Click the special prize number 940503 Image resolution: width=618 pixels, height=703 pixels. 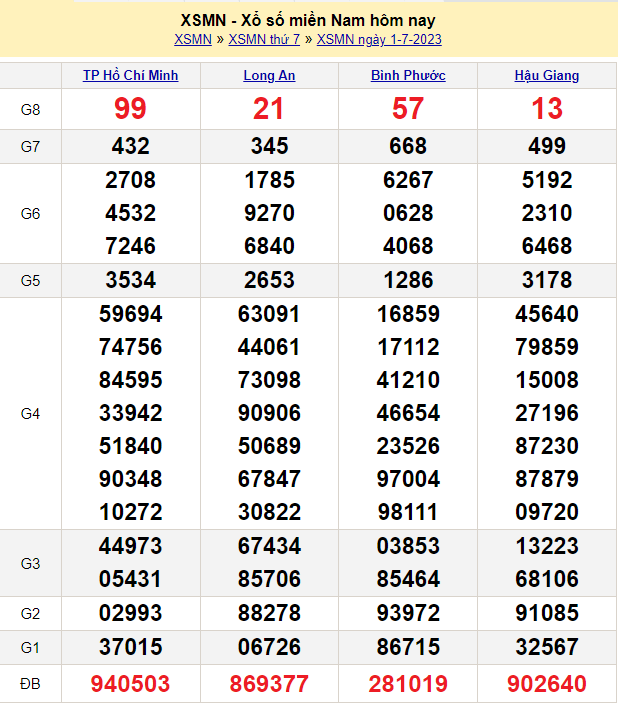131,684
